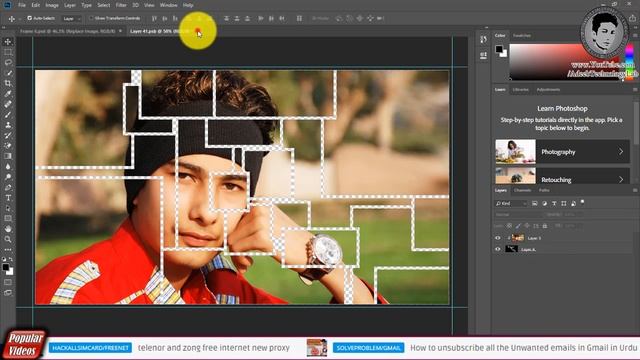Toggle lock position icon
This screenshot has height=360, width=640.
[527, 226]
